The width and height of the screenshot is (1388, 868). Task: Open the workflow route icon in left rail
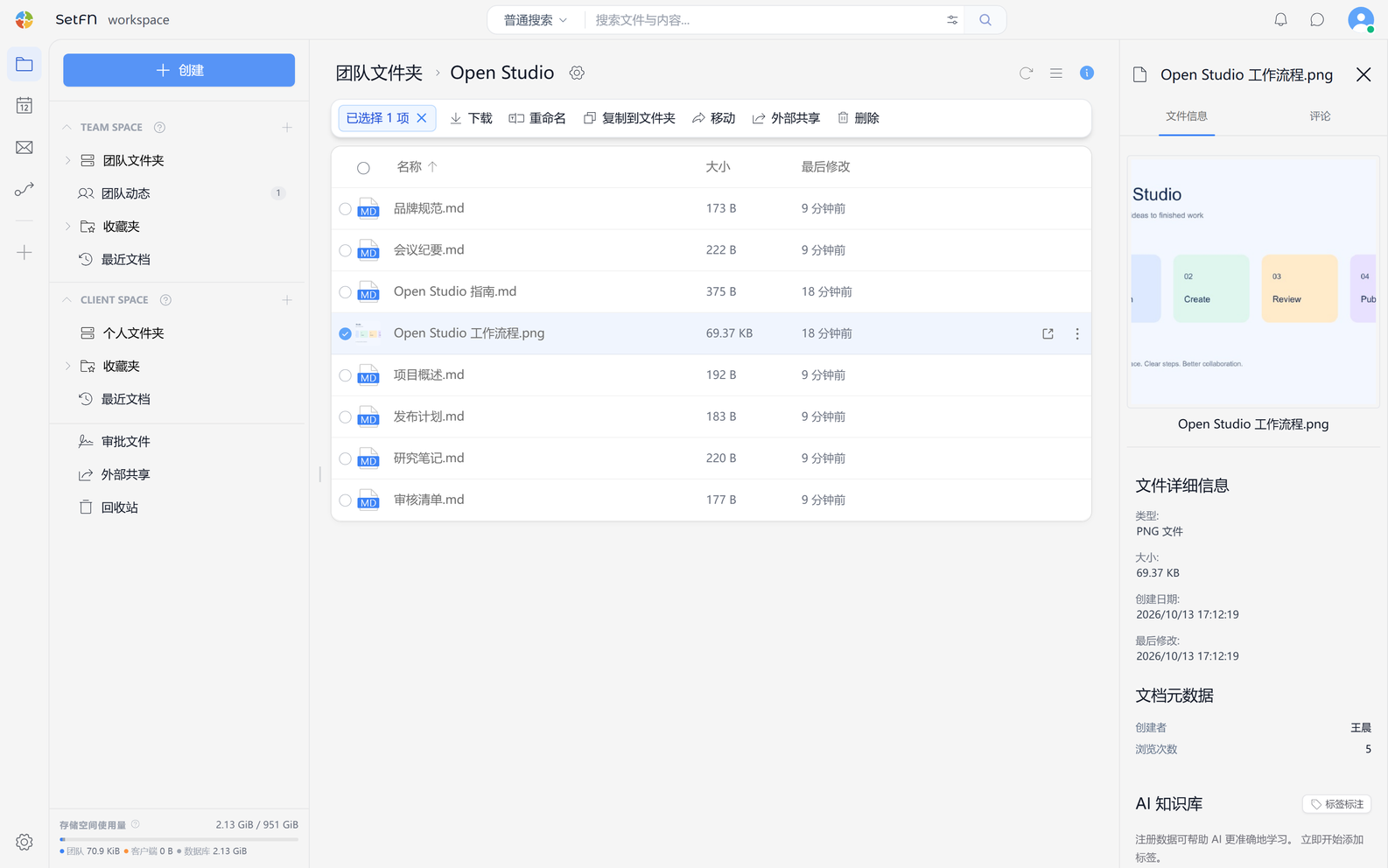click(x=25, y=189)
